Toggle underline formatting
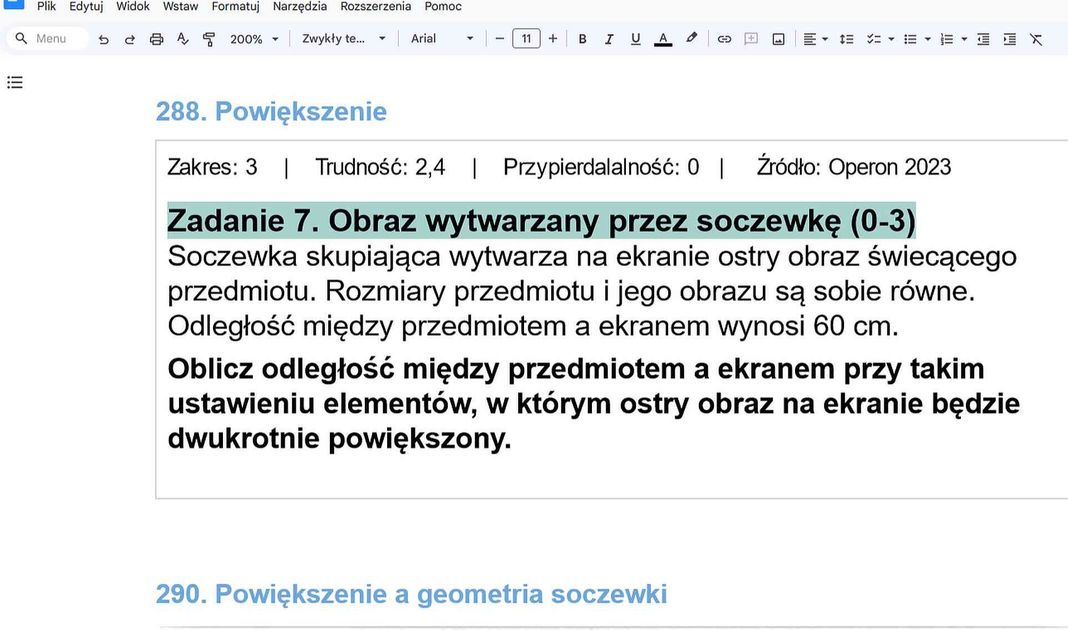 [635, 38]
